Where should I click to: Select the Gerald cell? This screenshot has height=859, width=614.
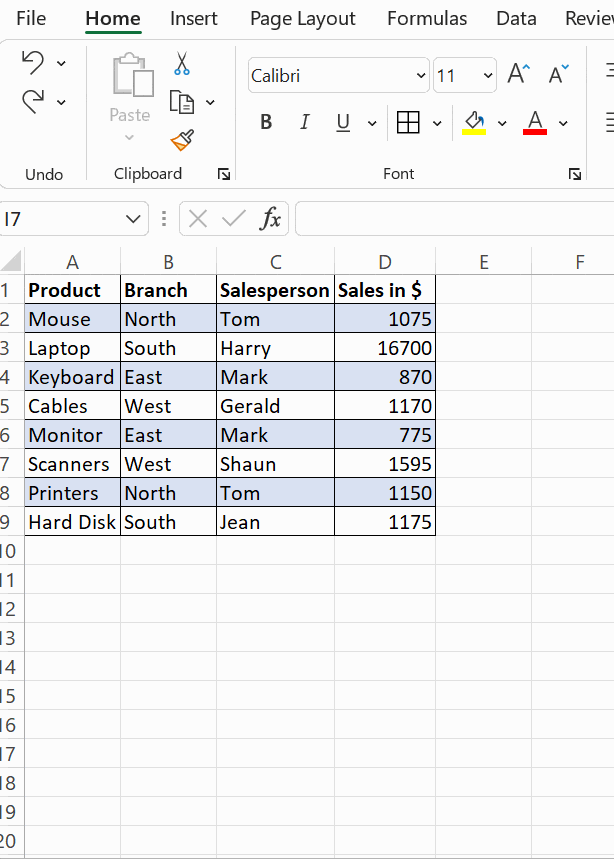[276, 406]
